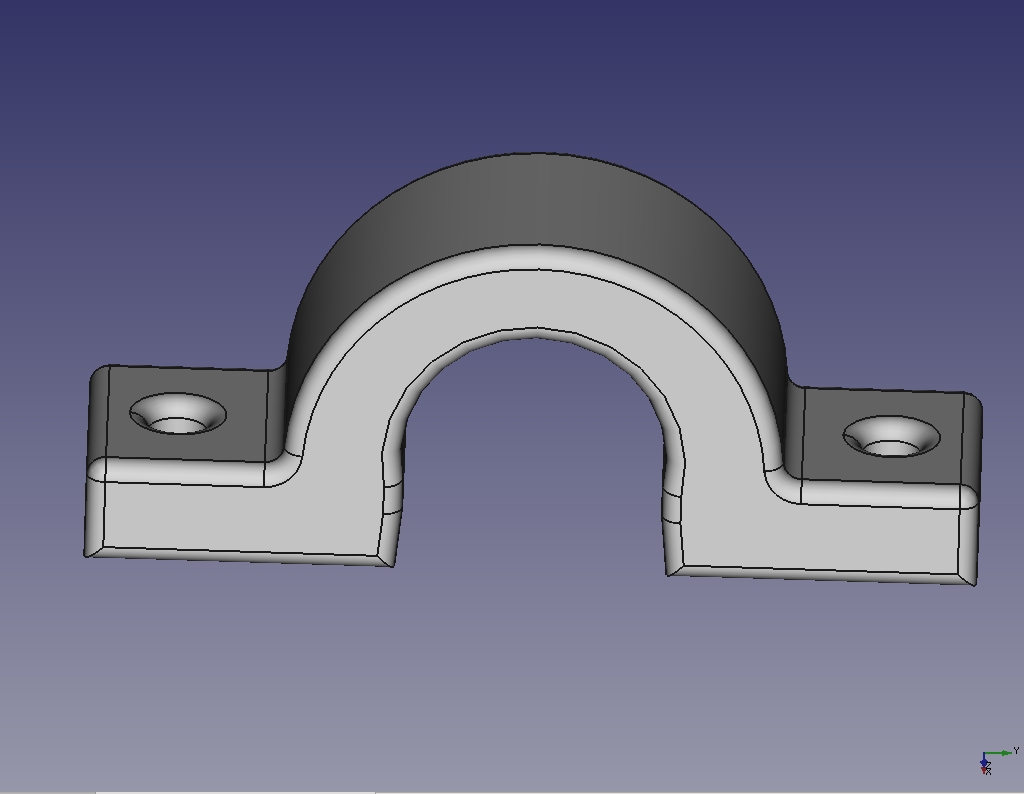This screenshot has height=794, width=1024.
Task: Select the left countersunk hole
Action: [178, 414]
